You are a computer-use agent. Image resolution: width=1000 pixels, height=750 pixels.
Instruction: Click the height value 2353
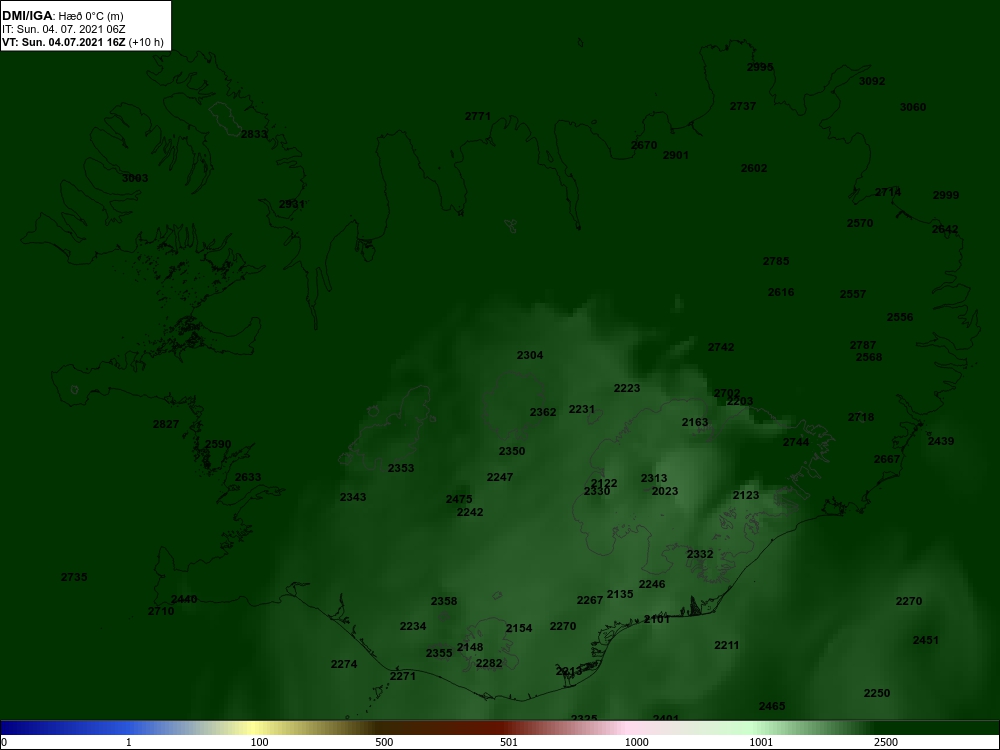401,468
